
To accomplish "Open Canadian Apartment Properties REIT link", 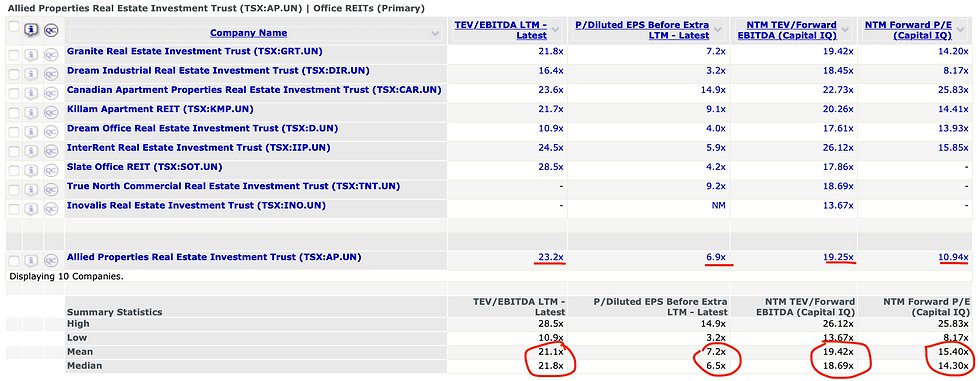I will click(254, 90).
